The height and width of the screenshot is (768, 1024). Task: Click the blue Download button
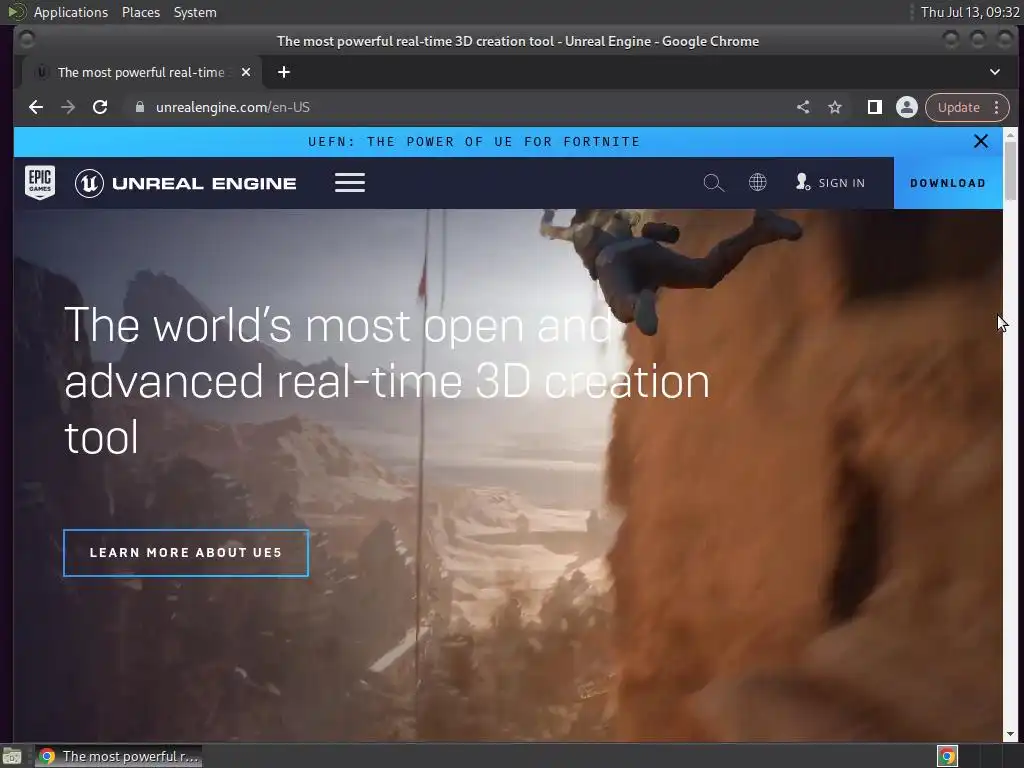tap(948, 183)
